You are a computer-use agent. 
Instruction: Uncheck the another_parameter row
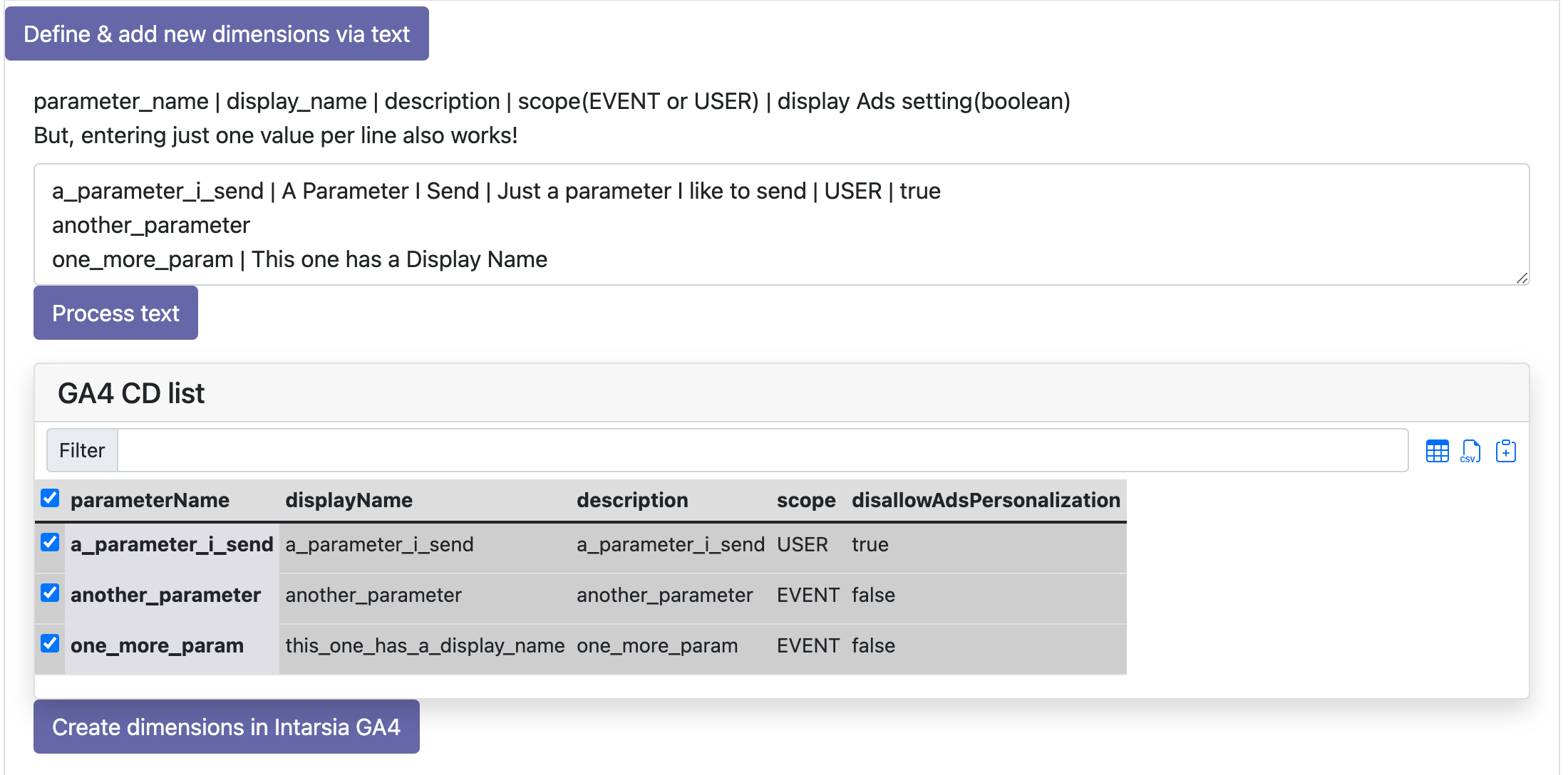[49, 593]
